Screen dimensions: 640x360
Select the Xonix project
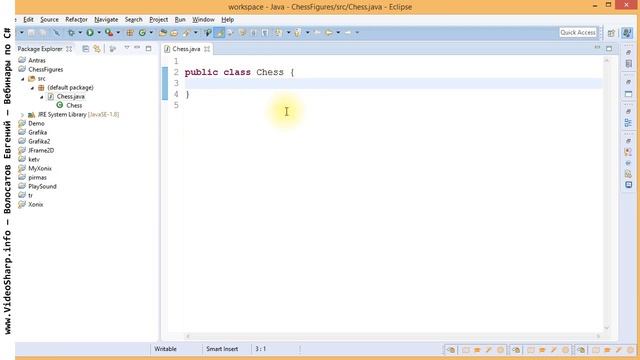click(x=36, y=204)
